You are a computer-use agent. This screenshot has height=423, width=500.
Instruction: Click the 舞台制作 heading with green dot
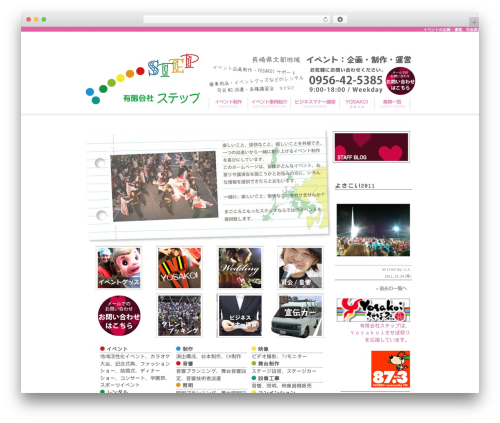265,363
